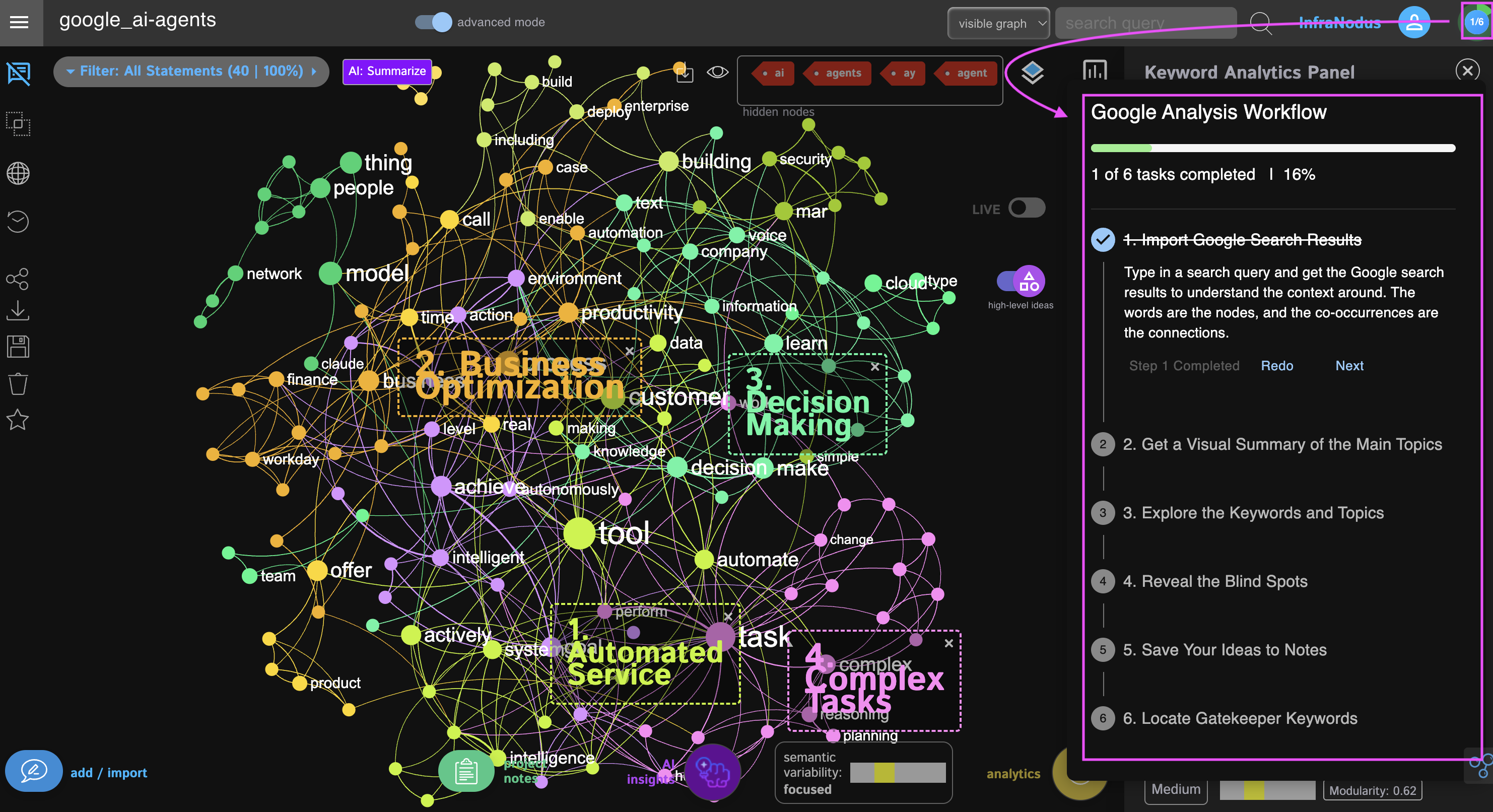Screen dimensions: 1493x812
Task: Click the step 1 completed checkmark
Action: coord(1102,239)
